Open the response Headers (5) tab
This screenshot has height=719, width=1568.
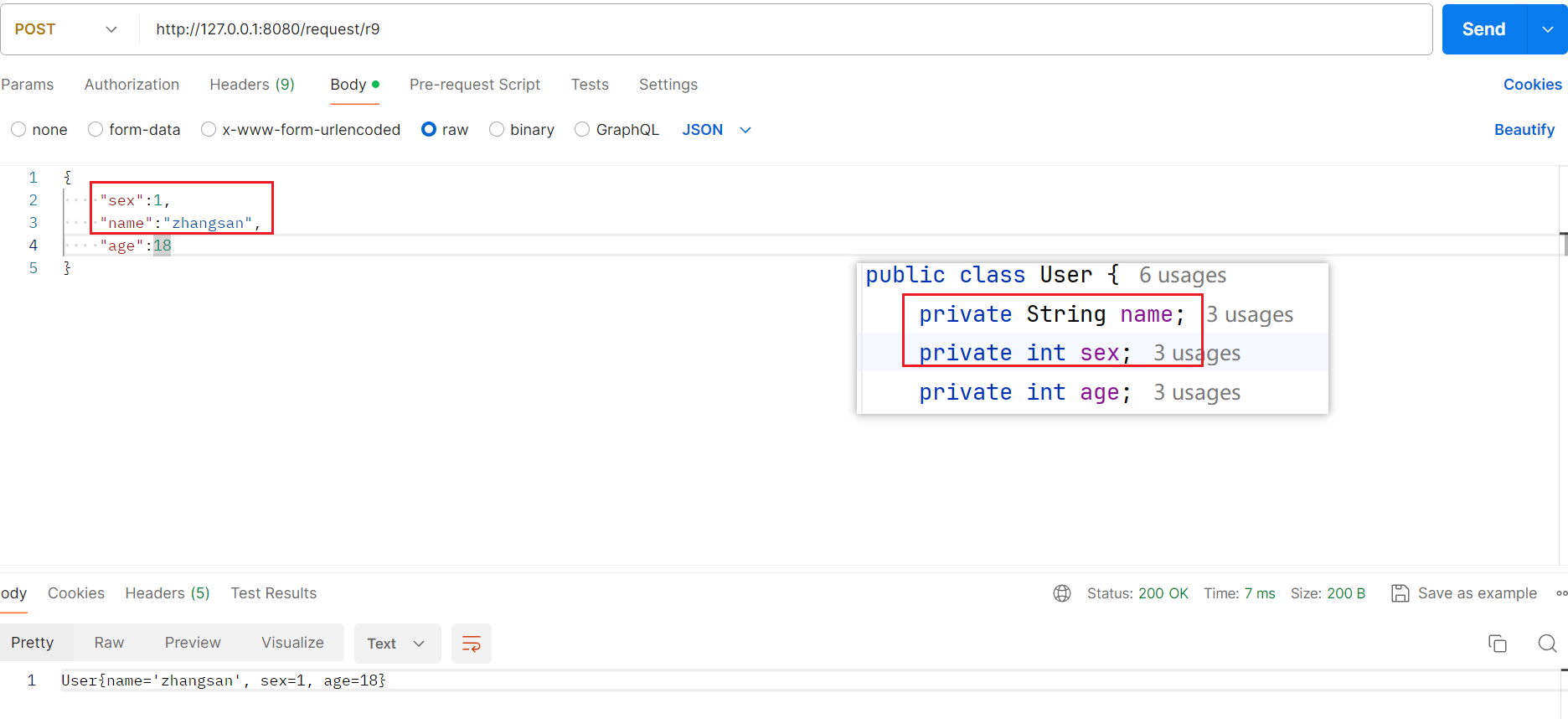pos(168,593)
